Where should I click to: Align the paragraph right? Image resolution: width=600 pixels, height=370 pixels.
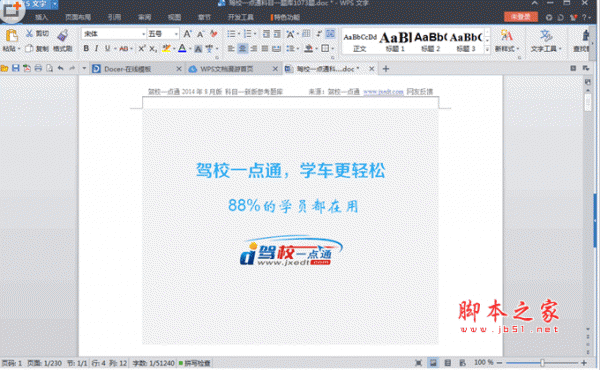tap(253, 49)
